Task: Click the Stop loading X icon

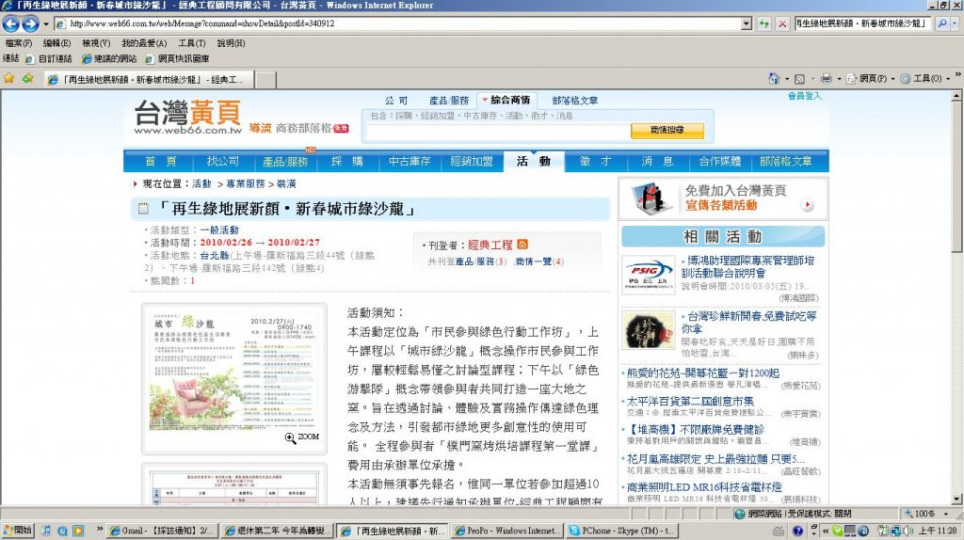Action: (781, 24)
